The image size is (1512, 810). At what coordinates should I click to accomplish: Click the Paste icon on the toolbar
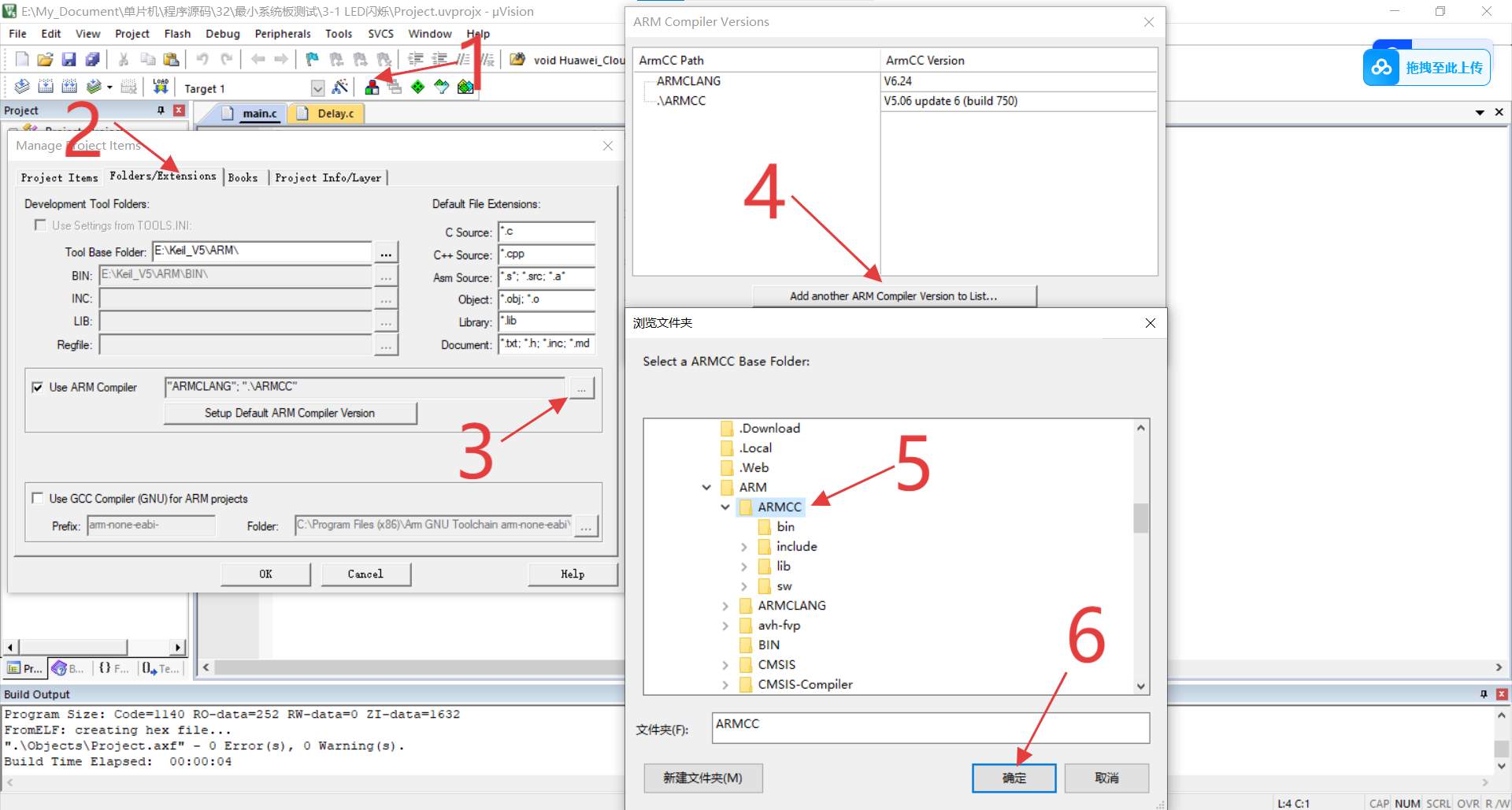coord(171,59)
